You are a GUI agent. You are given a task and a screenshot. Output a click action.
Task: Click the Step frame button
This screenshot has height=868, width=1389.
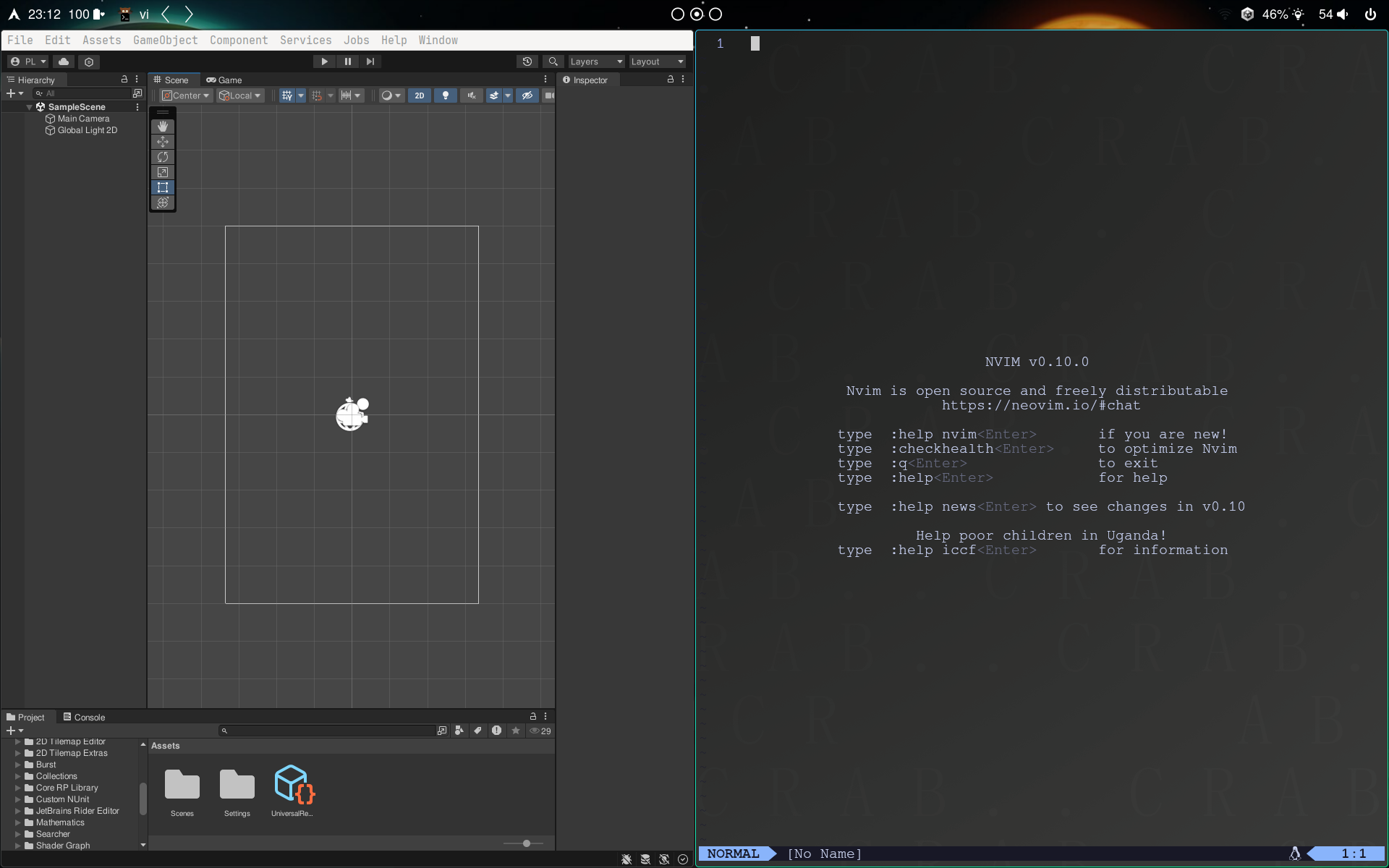tap(370, 61)
